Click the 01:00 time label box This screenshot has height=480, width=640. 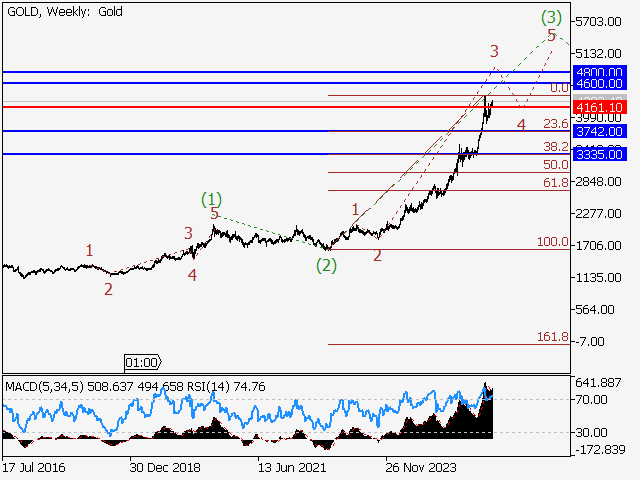141,362
